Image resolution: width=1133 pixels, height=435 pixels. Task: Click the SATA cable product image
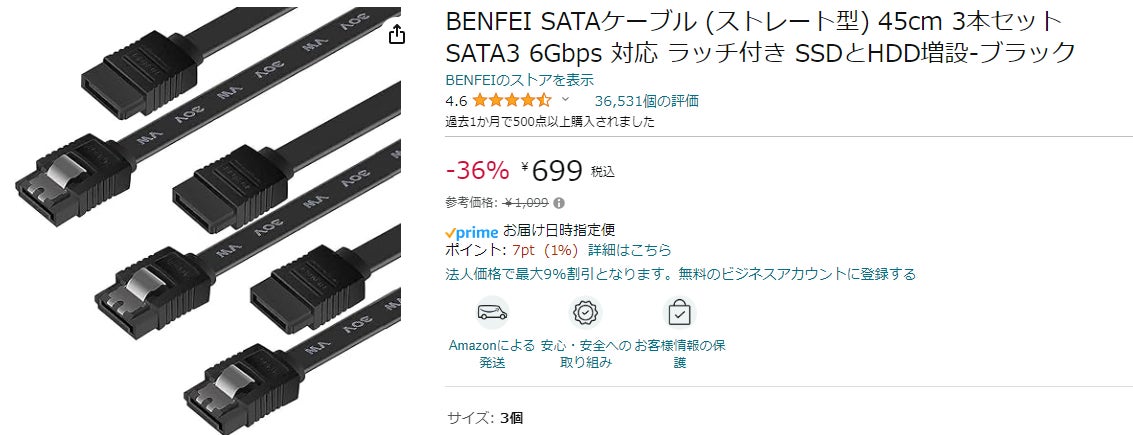pyautogui.click(x=210, y=220)
